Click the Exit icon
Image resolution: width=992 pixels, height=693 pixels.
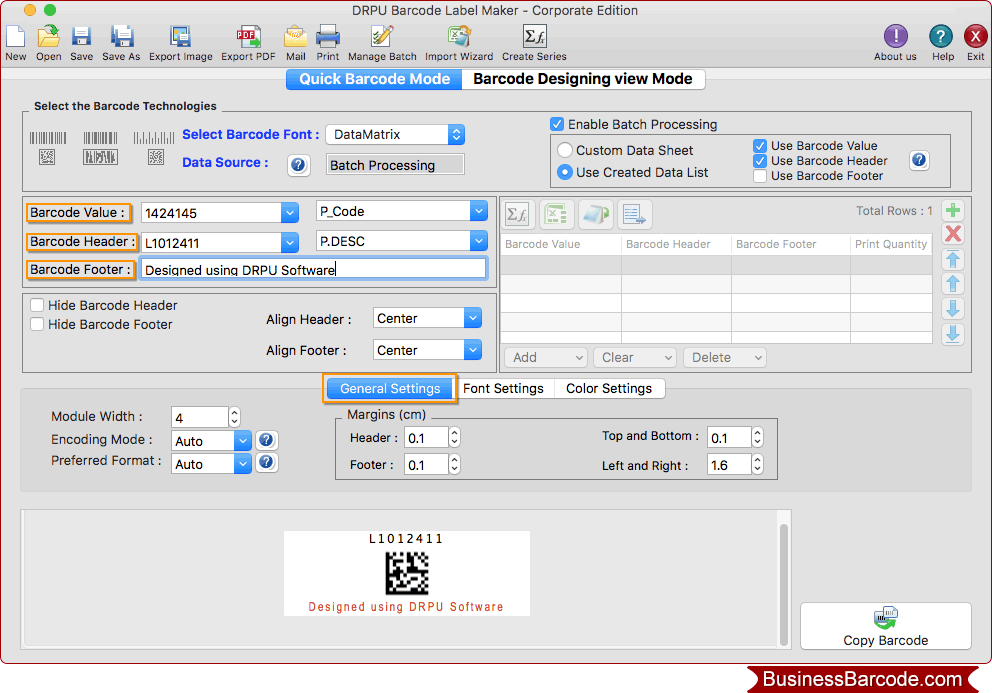point(975,37)
